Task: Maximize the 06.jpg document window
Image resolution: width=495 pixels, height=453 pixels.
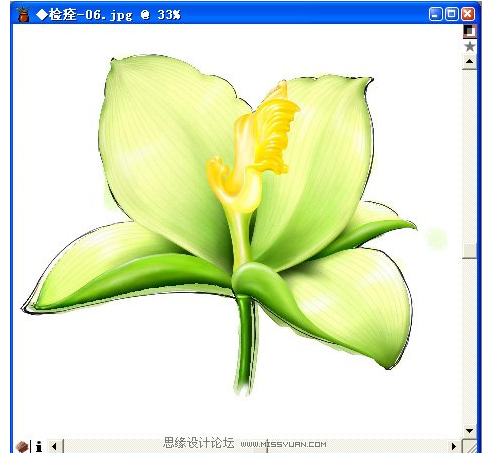Action: pyautogui.click(x=452, y=14)
